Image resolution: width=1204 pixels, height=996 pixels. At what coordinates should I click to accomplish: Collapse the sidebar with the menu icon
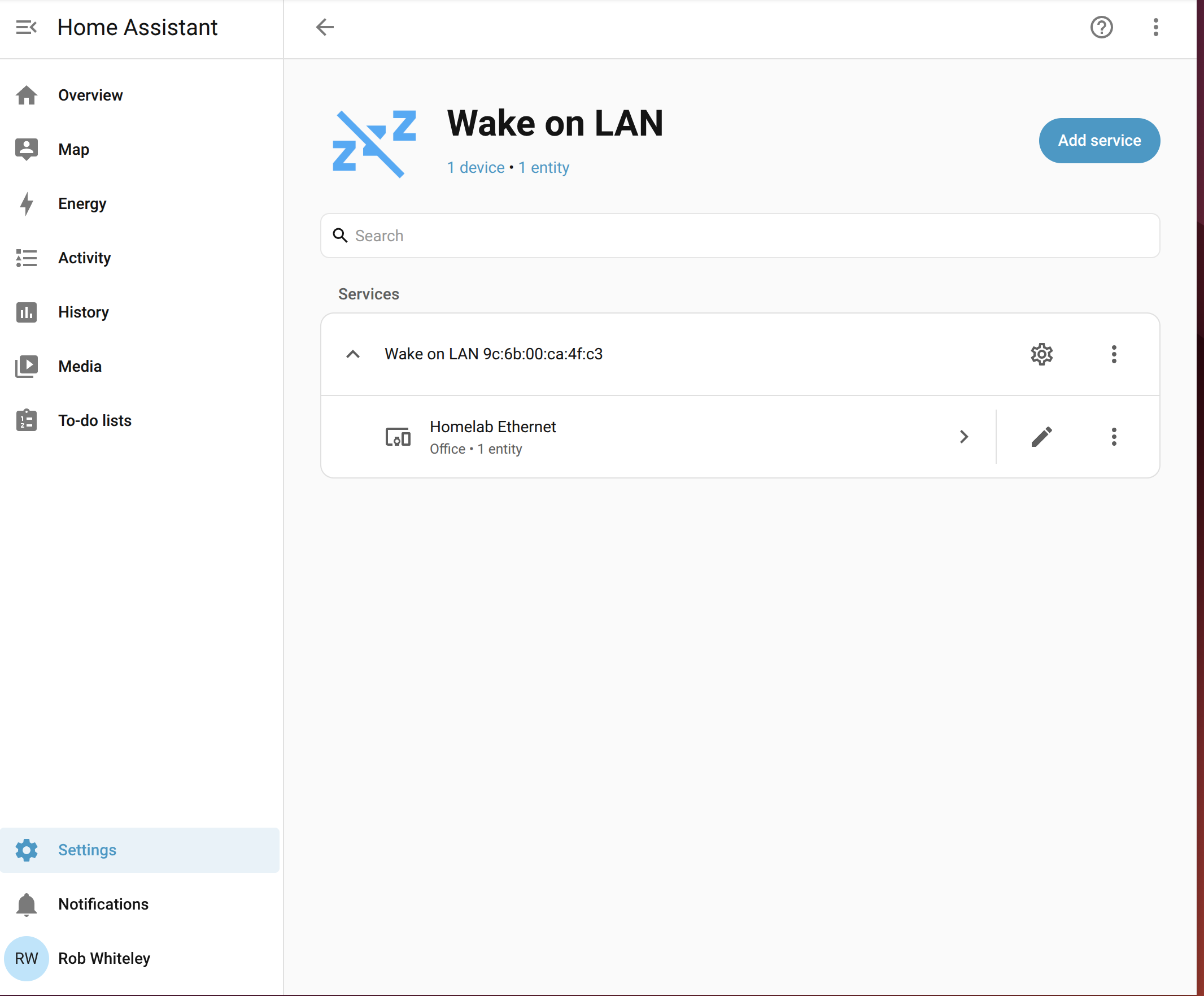(x=27, y=27)
